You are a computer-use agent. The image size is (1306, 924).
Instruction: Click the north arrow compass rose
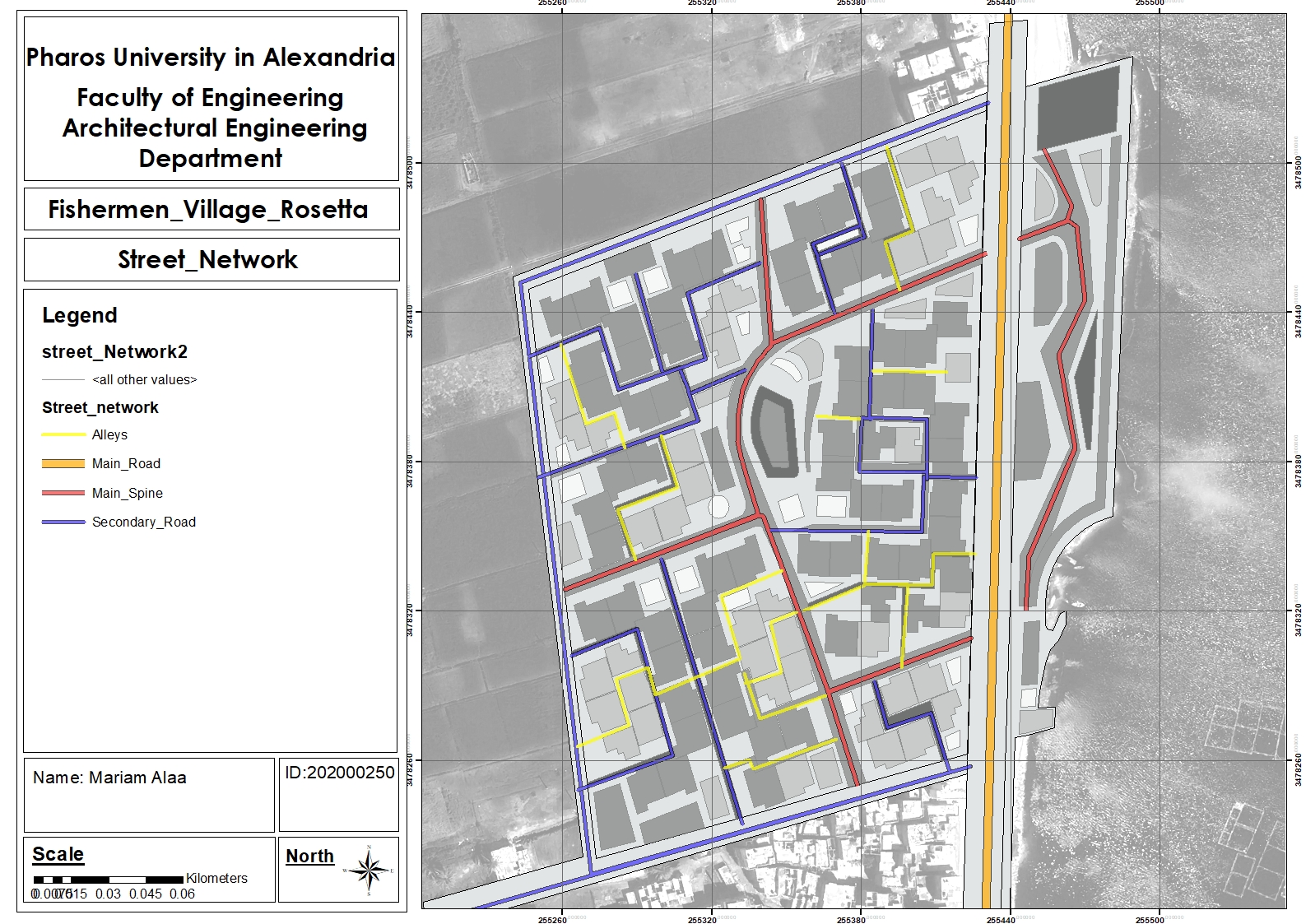pyautogui.click(x=369, y=870)
